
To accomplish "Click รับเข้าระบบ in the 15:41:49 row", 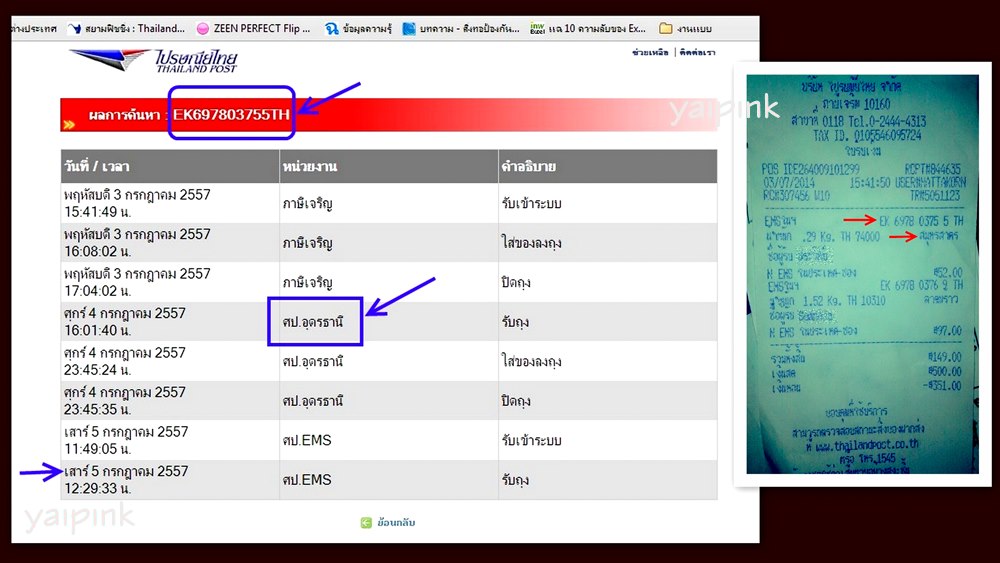I will (x=531, y=204).
